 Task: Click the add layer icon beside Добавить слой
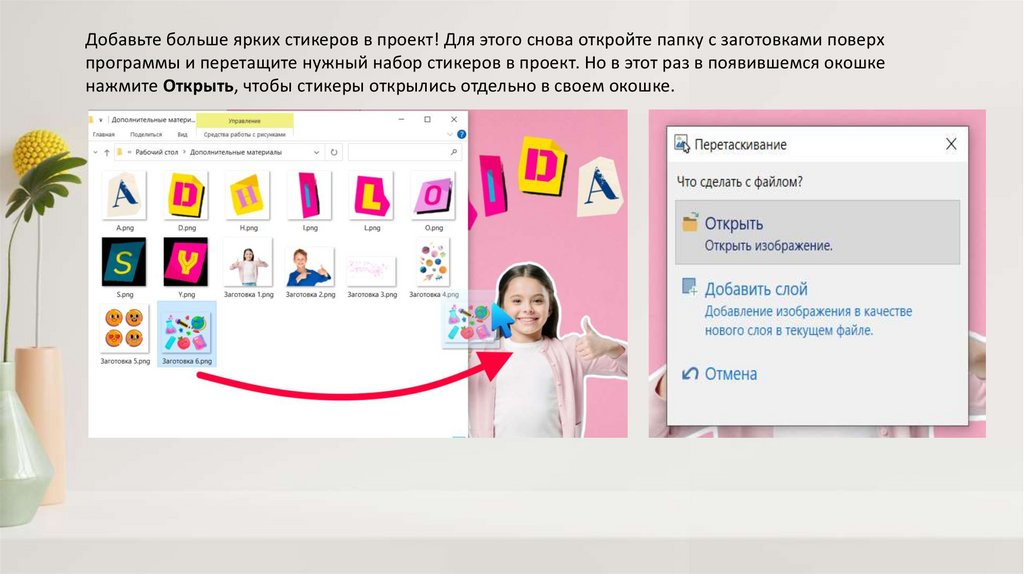point(689,287)
